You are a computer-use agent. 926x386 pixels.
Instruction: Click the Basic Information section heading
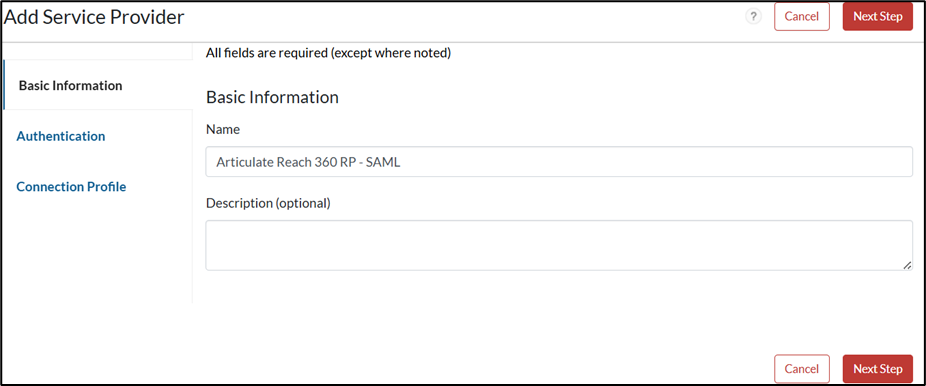[x=272, y=97]
